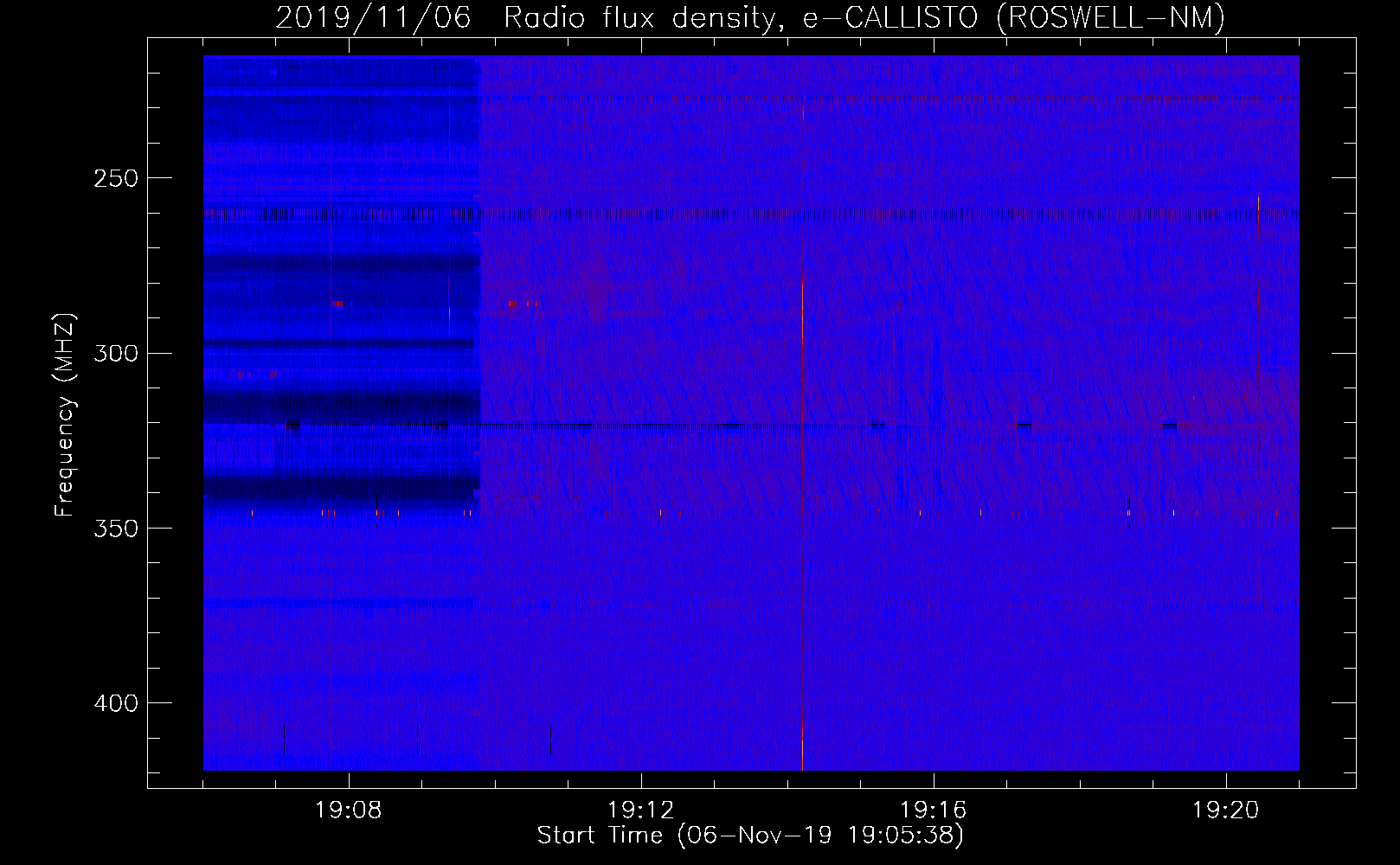Select the 350 frequency tick label

(x=115, y=528)
